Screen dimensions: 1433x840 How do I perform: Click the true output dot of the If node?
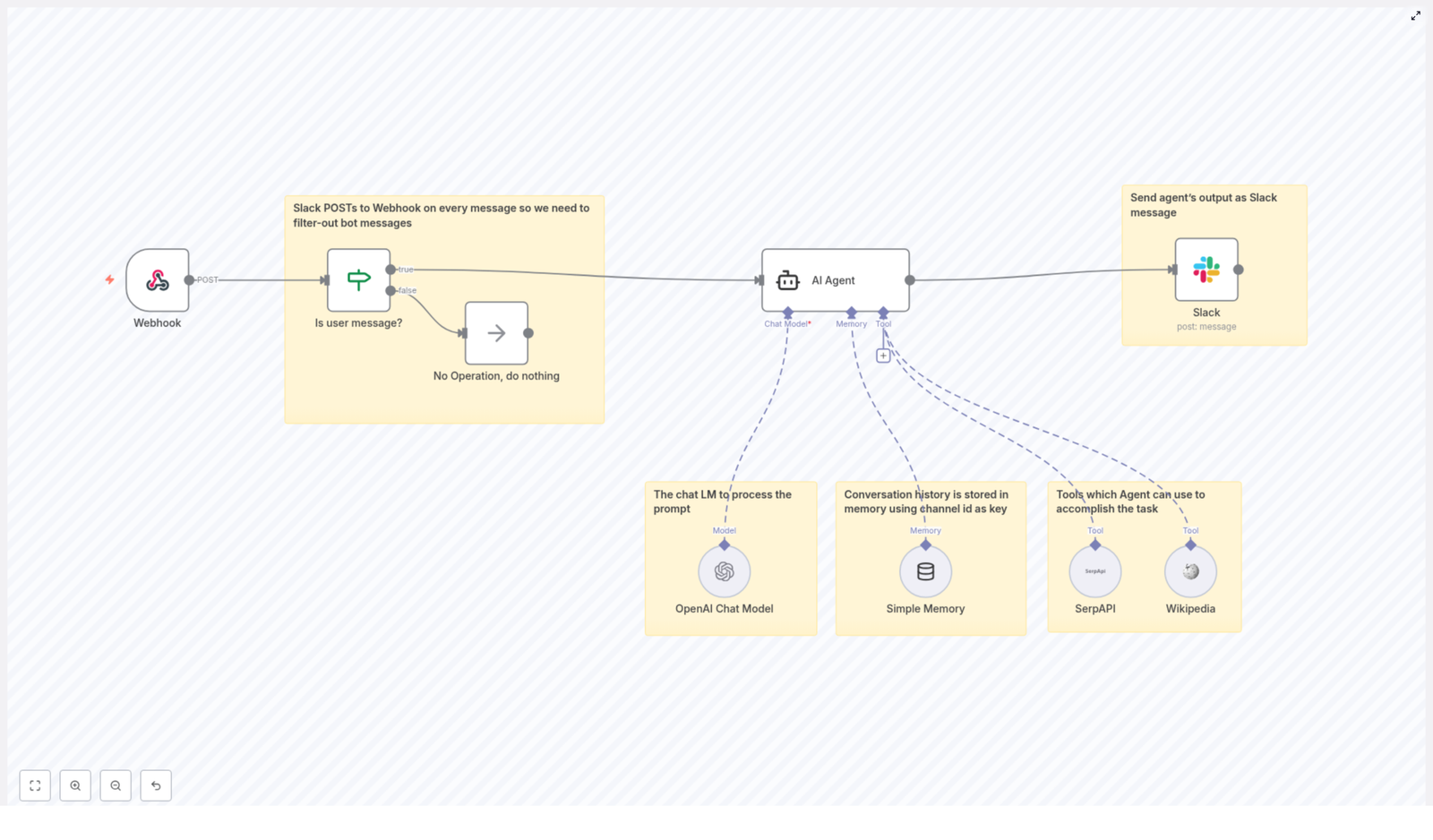tap(390, 269)
